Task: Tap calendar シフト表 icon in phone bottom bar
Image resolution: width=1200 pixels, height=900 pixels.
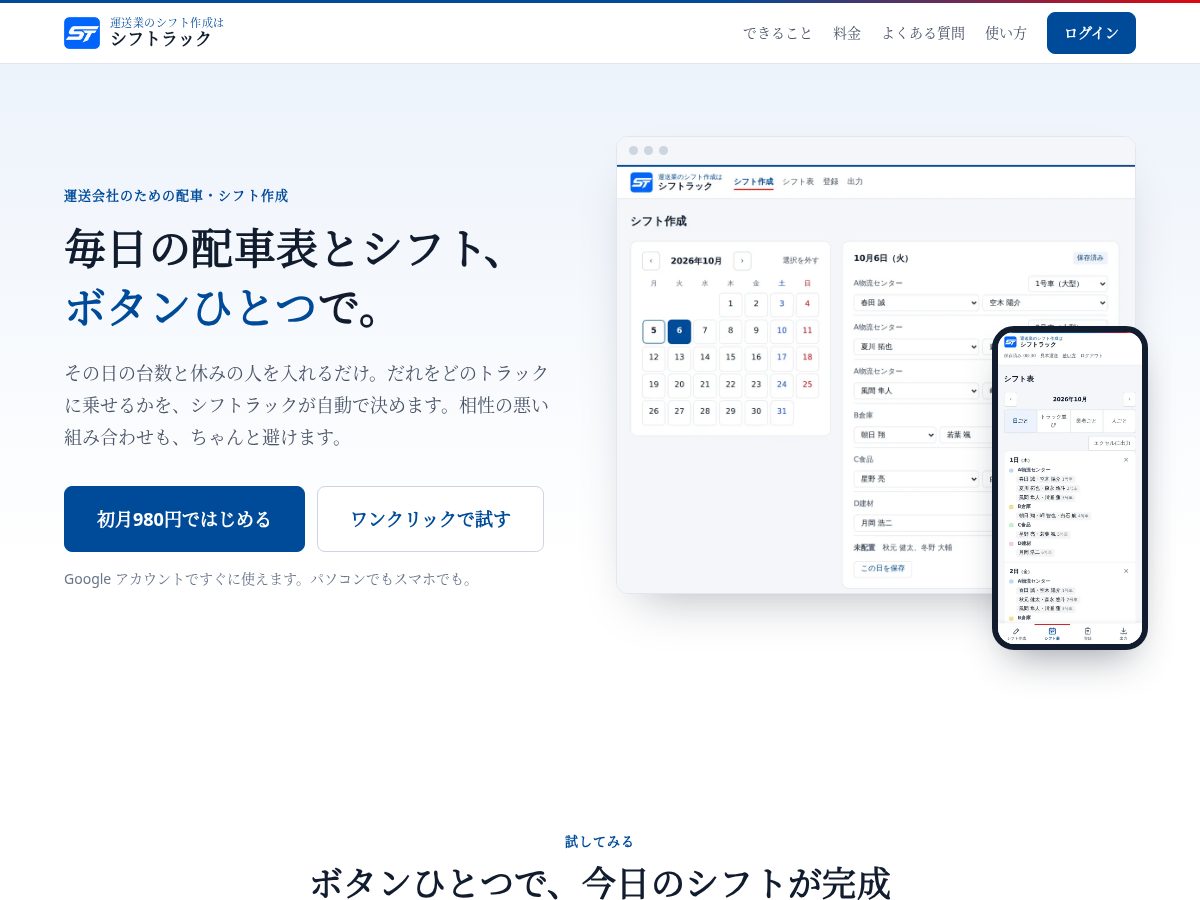Action: 1052,633
